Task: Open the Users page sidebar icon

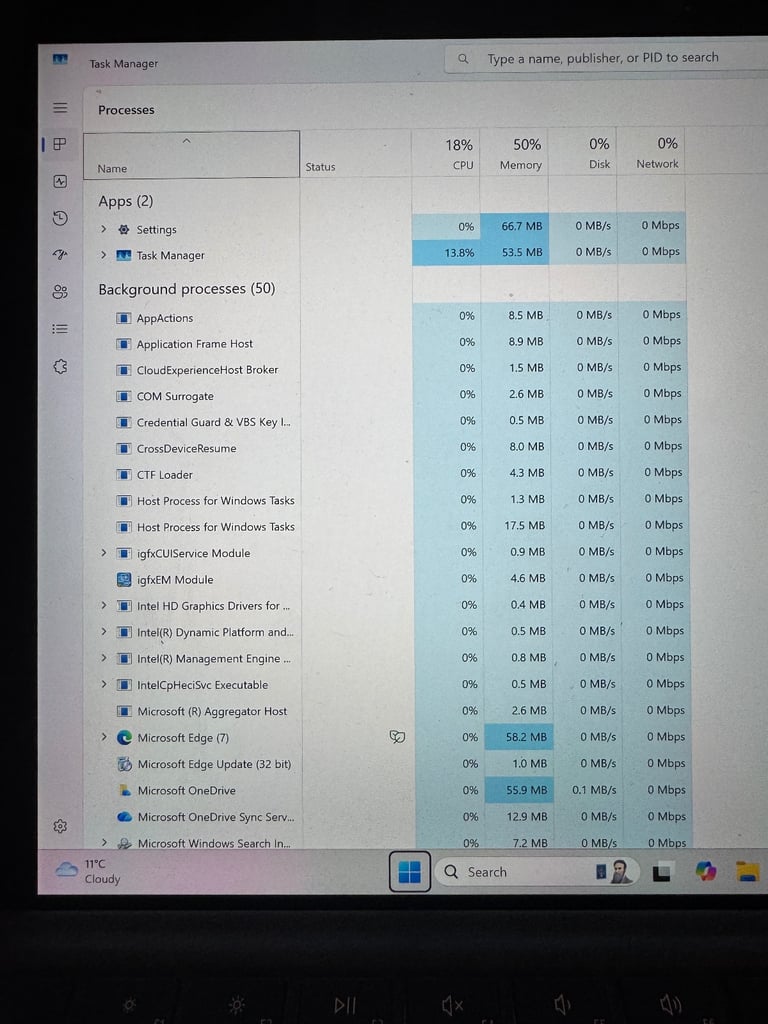Action: tap(60, 292)
